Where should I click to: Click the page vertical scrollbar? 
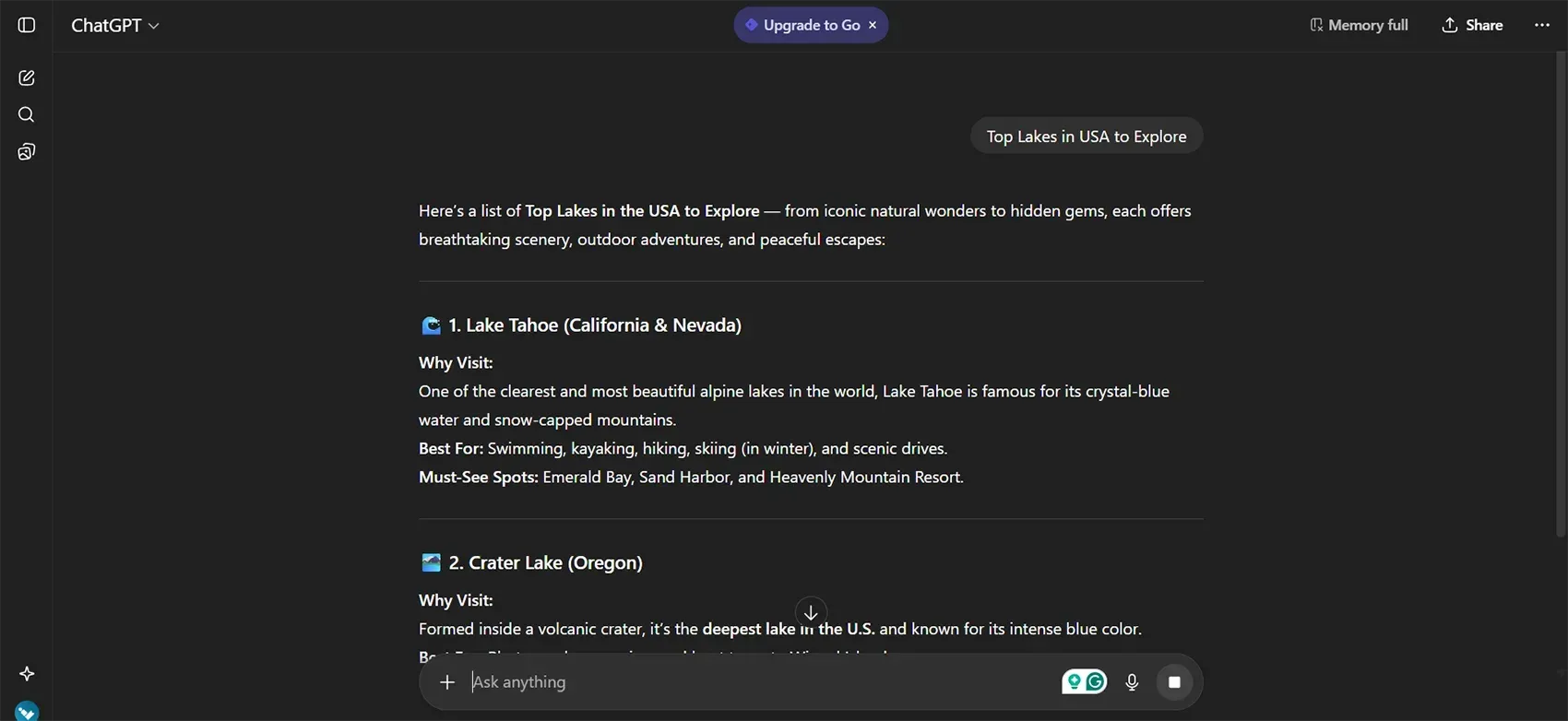[1561, 295]
